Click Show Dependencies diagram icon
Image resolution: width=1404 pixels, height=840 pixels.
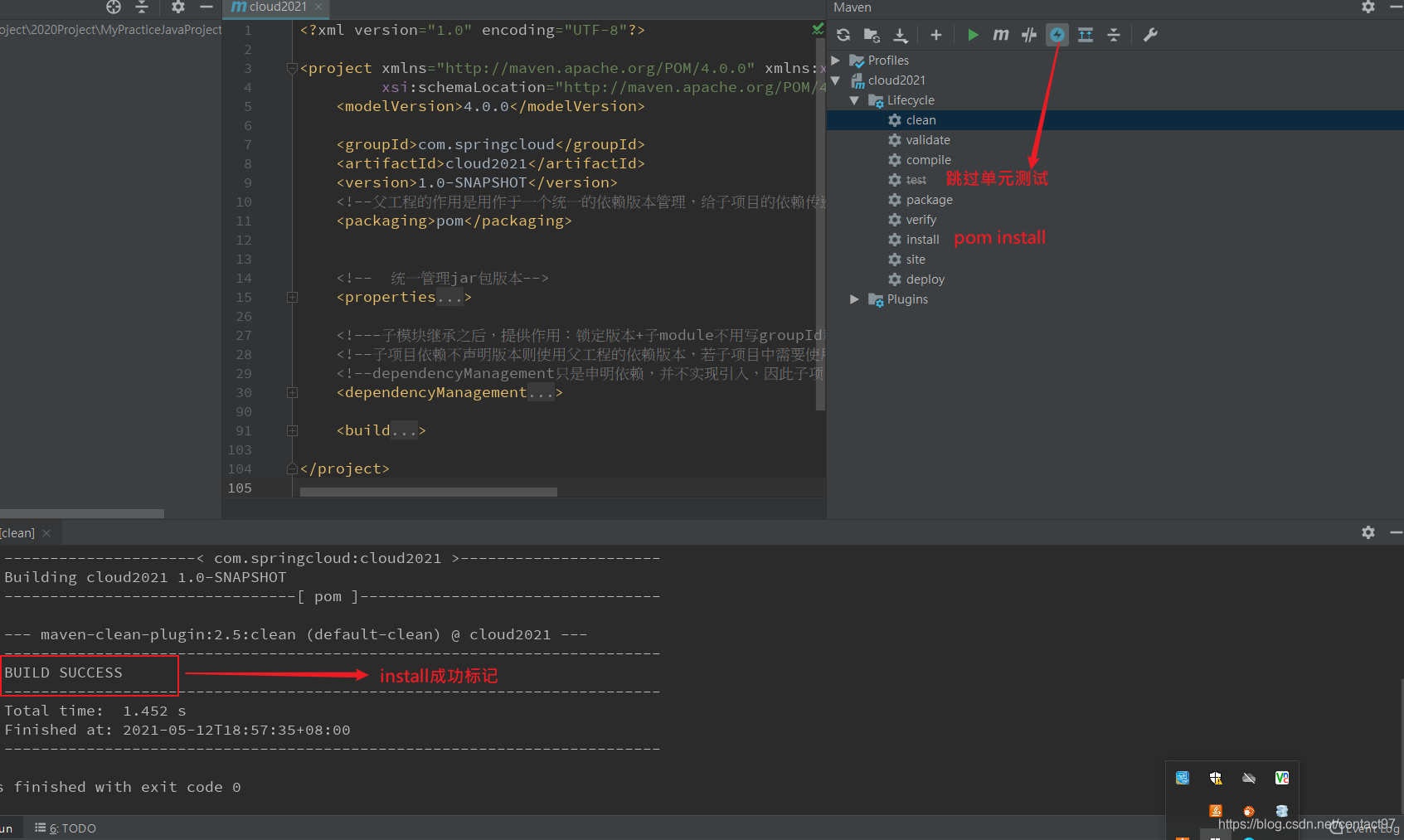[1086, 35]
